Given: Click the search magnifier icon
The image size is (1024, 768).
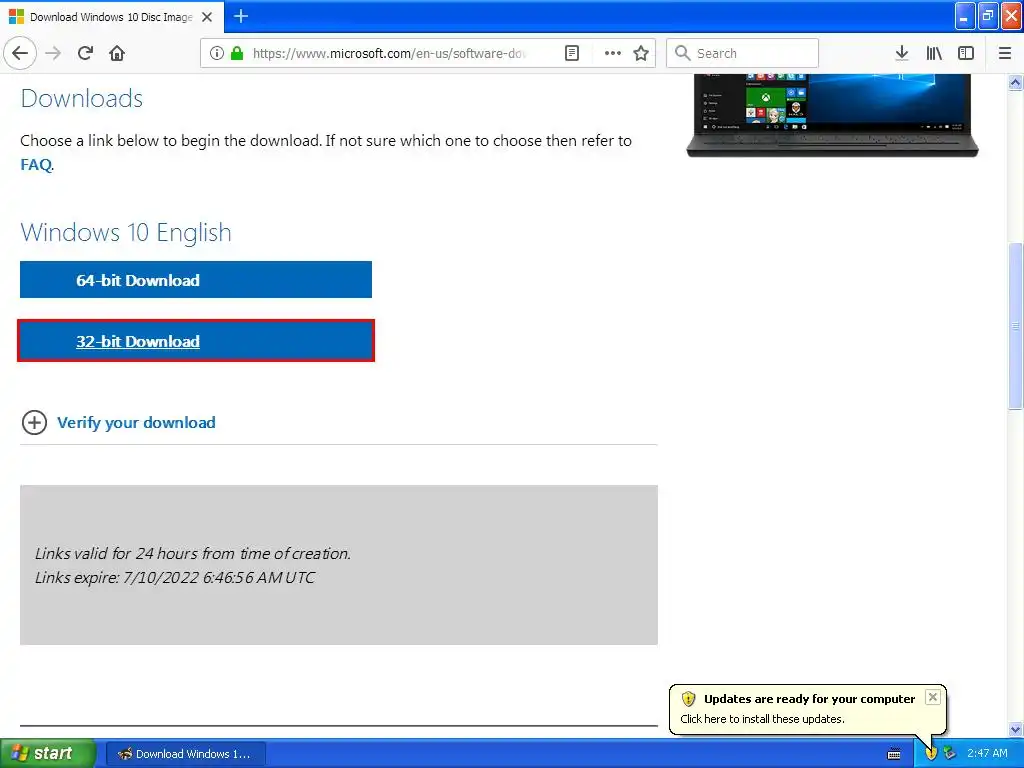Looking at the screenshot, I should (x=682, y=53).
